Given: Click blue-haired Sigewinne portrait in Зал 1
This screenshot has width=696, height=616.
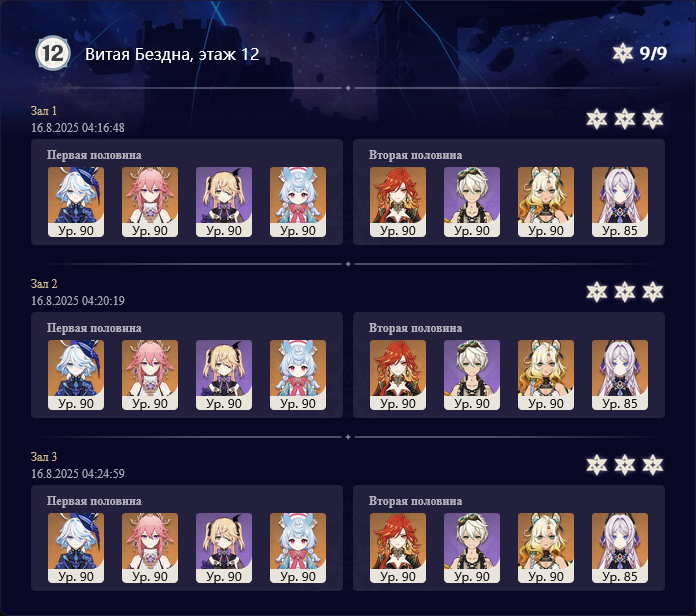Looking at the screenshot, I should (298, 202).
